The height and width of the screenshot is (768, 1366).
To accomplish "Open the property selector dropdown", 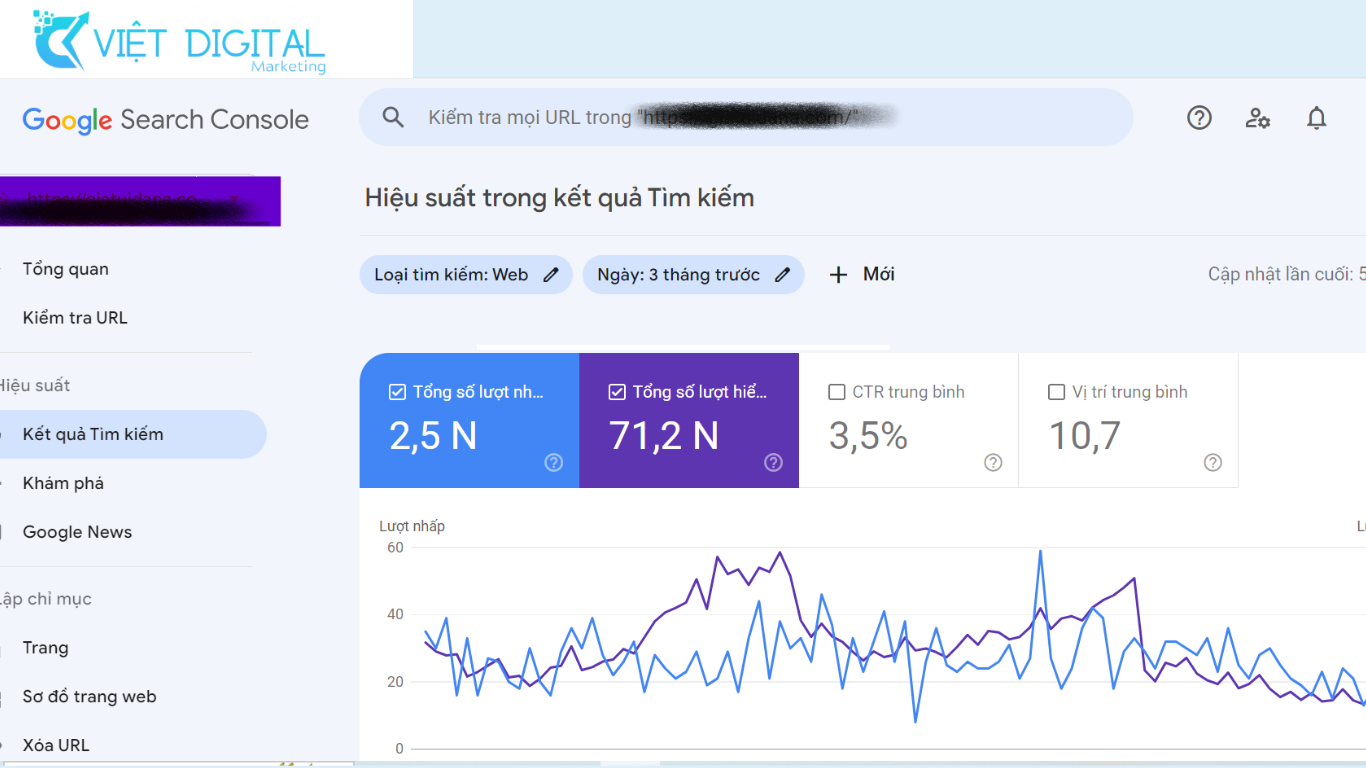I will (x=140, y=201).
